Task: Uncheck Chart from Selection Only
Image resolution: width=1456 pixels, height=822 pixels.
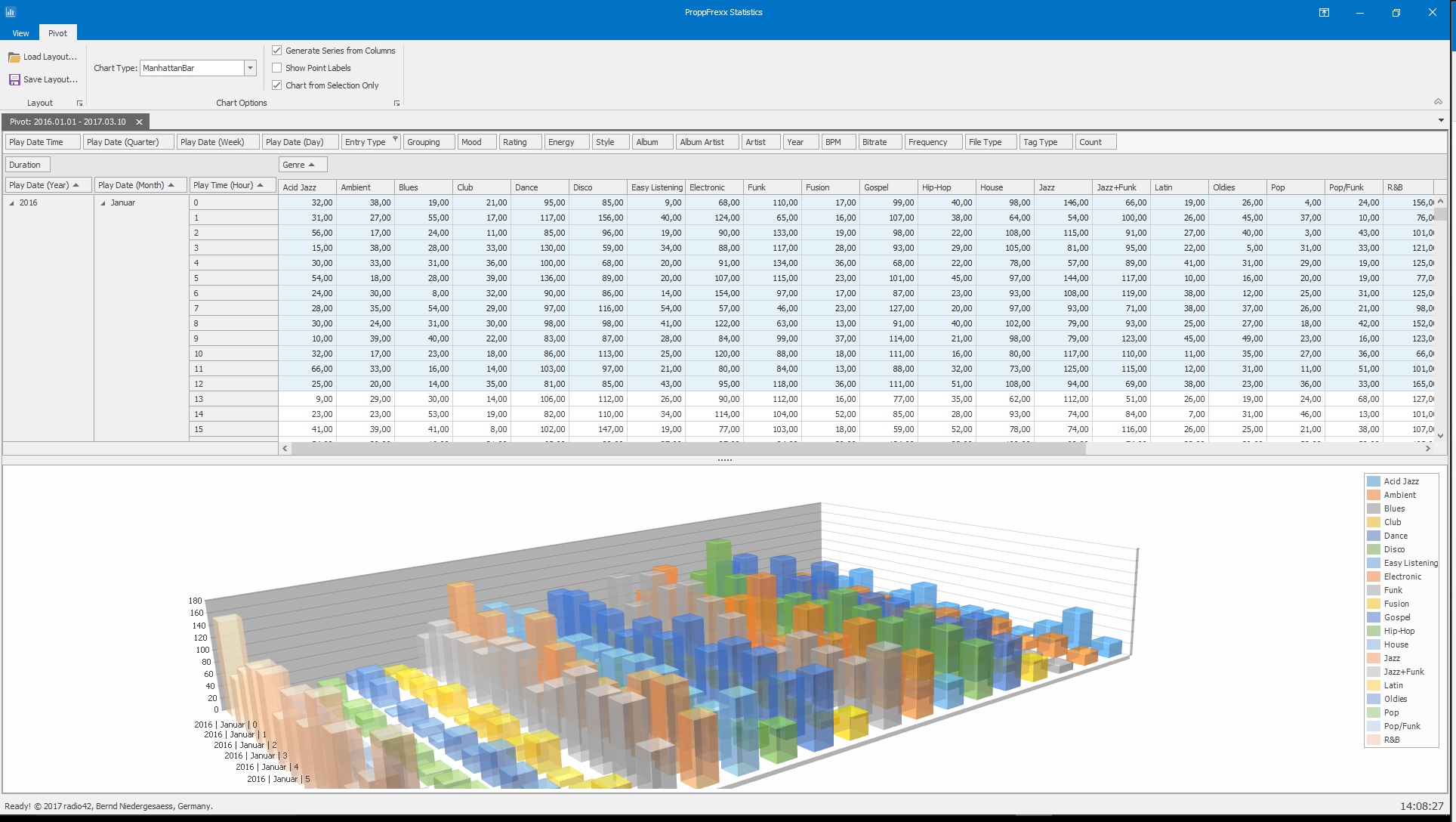Action: [x=277, y=85]
